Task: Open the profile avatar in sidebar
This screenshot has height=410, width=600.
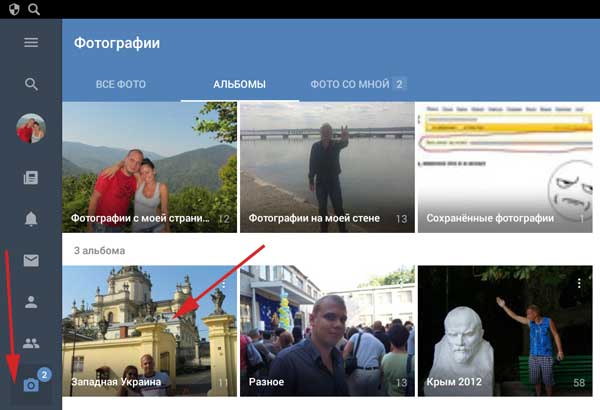Action: point(31,129)
